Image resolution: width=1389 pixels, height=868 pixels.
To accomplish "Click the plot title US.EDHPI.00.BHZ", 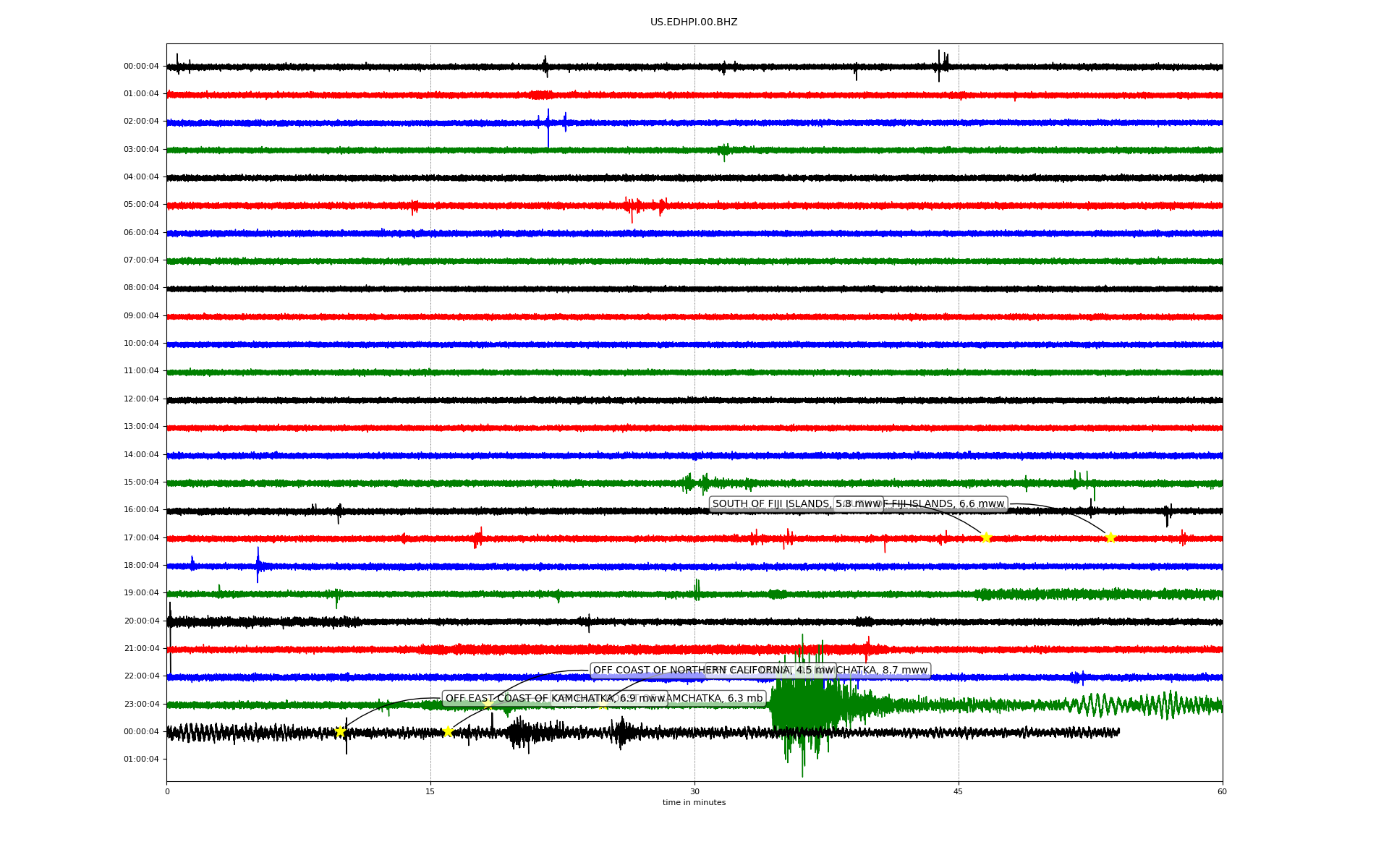I will pos(694,22).
